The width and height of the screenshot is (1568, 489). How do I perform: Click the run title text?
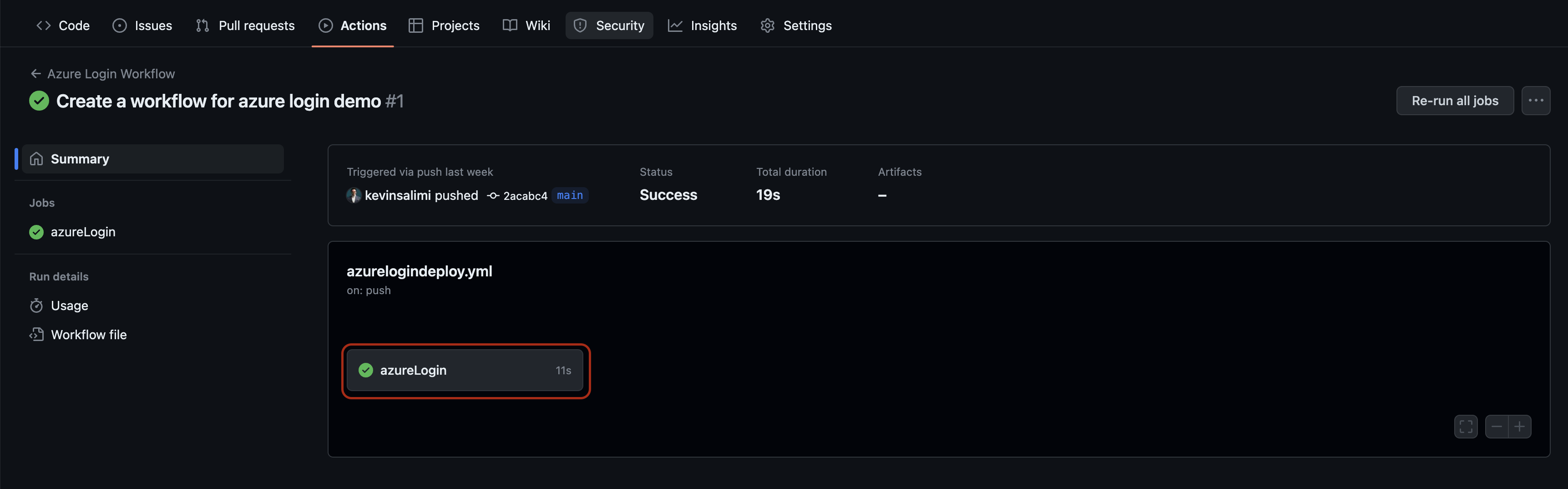(218, 101)
